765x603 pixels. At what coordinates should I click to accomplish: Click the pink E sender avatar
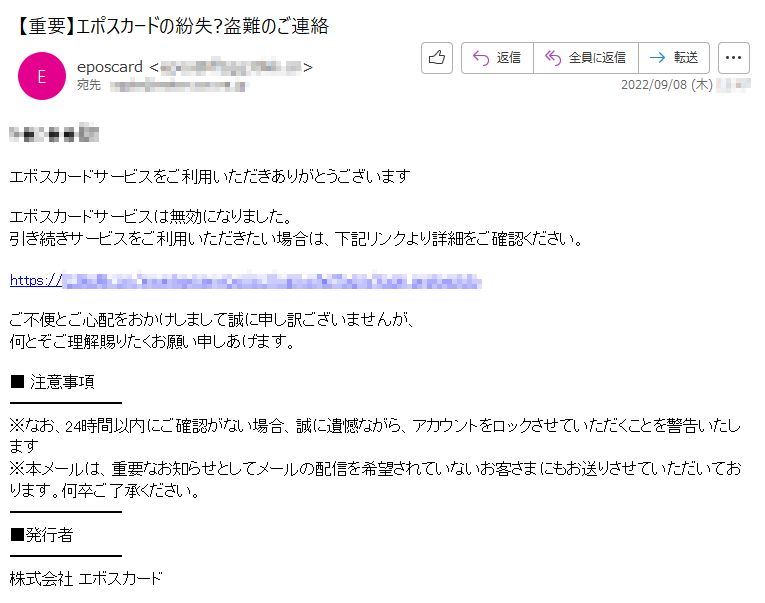pos(42,76)
